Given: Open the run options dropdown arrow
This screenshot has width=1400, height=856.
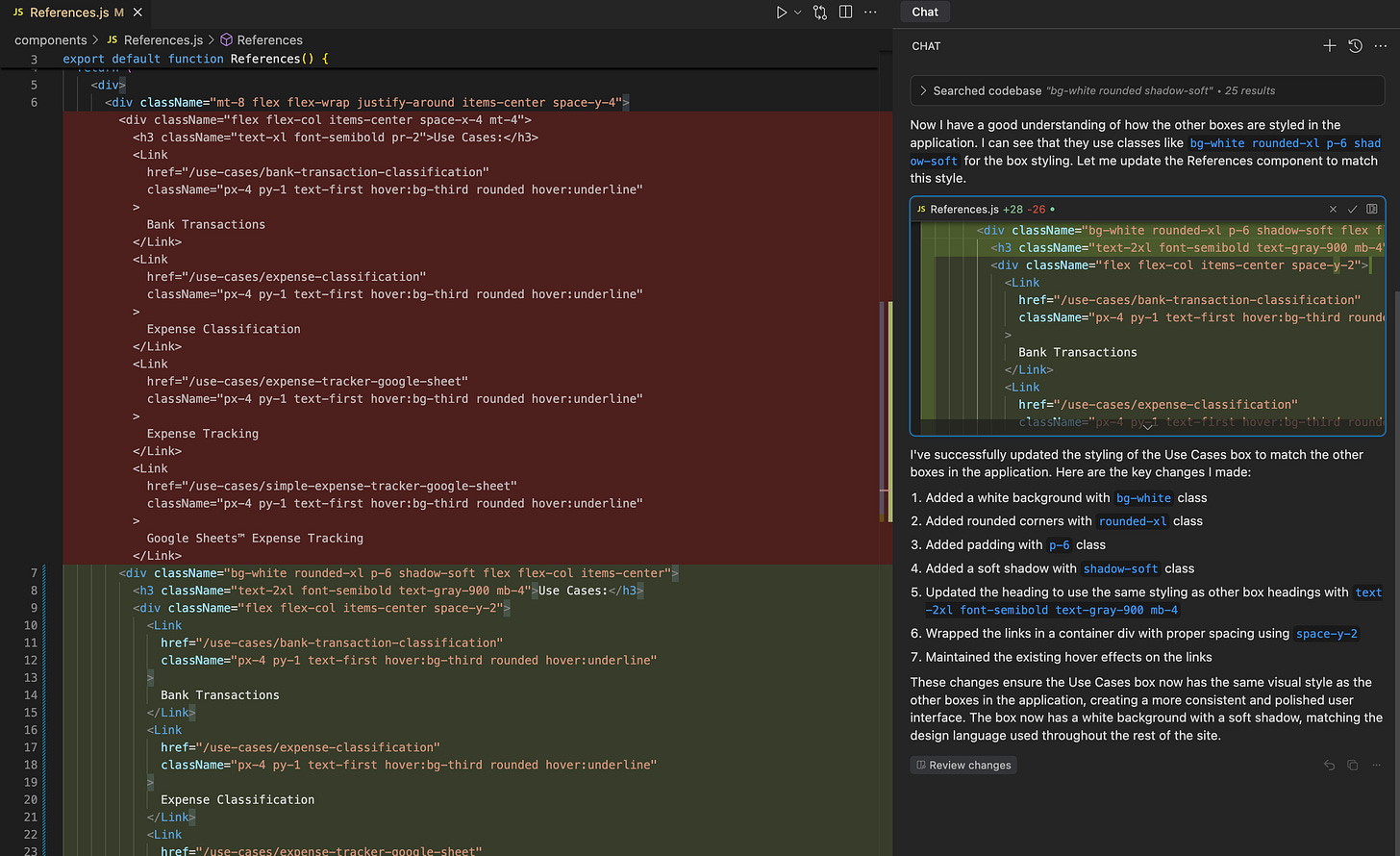Looking at the screenshot, I should click(x=797, y=13).
